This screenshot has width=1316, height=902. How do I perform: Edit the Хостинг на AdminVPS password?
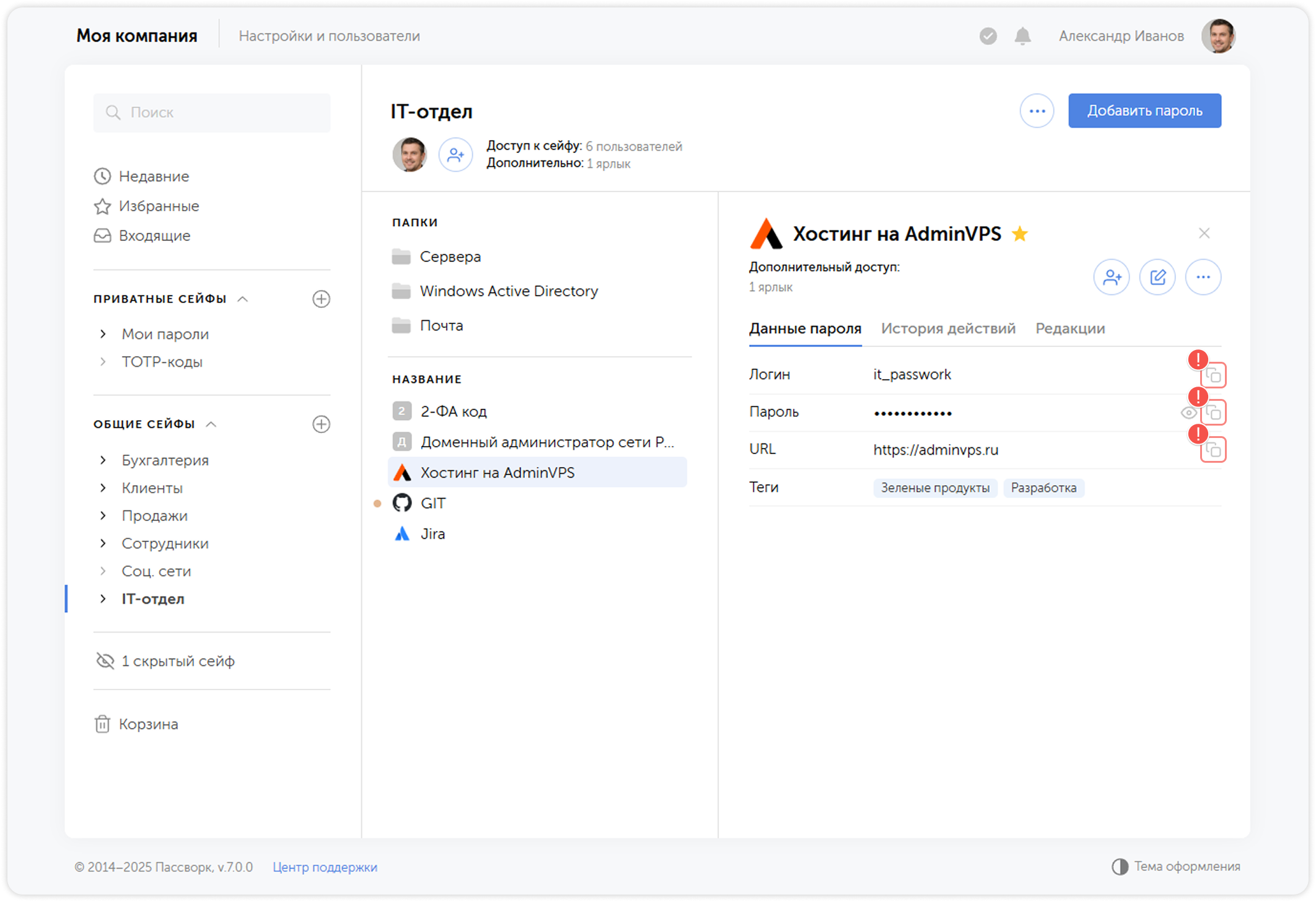click(1157, 277)
